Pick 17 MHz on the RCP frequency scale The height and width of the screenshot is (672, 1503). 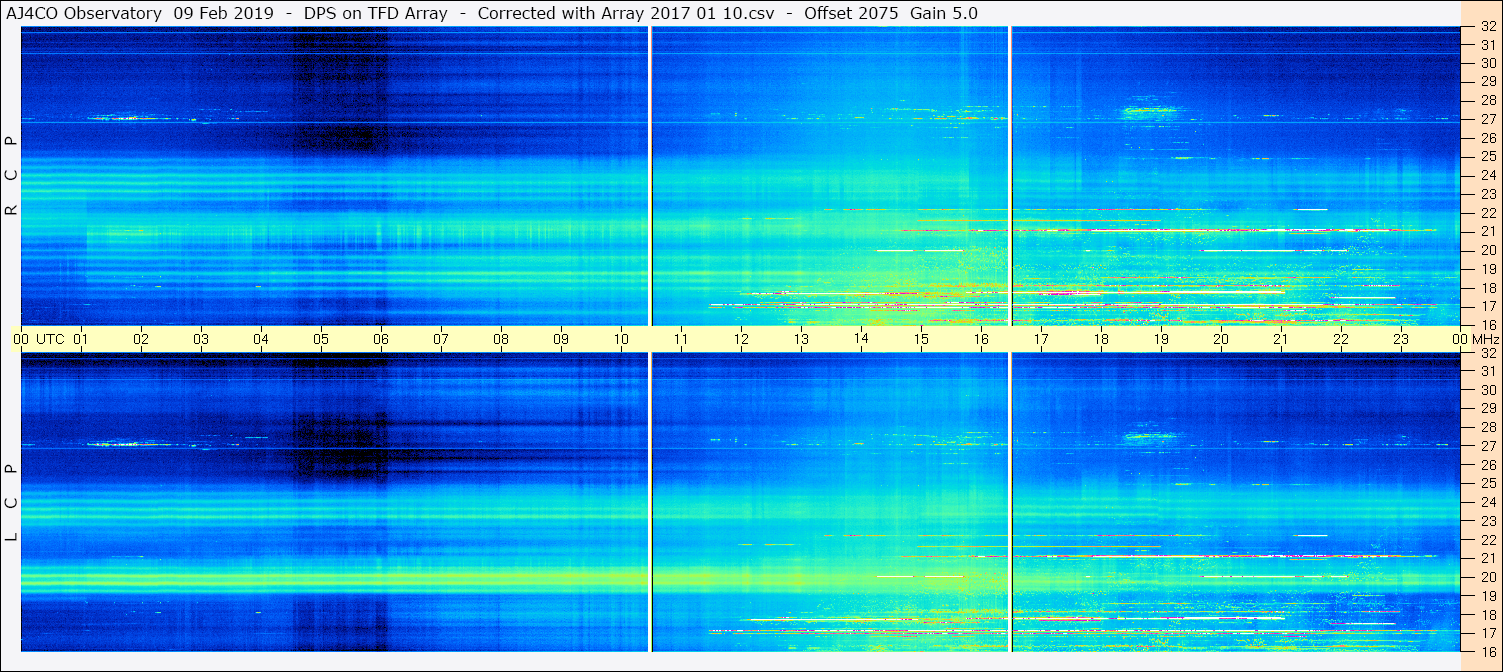(1487, 306)
